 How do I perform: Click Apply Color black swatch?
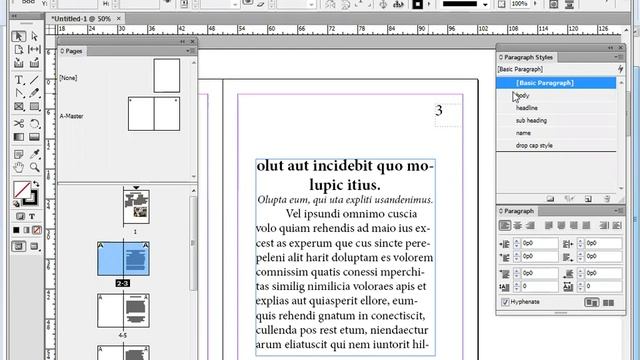click(16, 230)
